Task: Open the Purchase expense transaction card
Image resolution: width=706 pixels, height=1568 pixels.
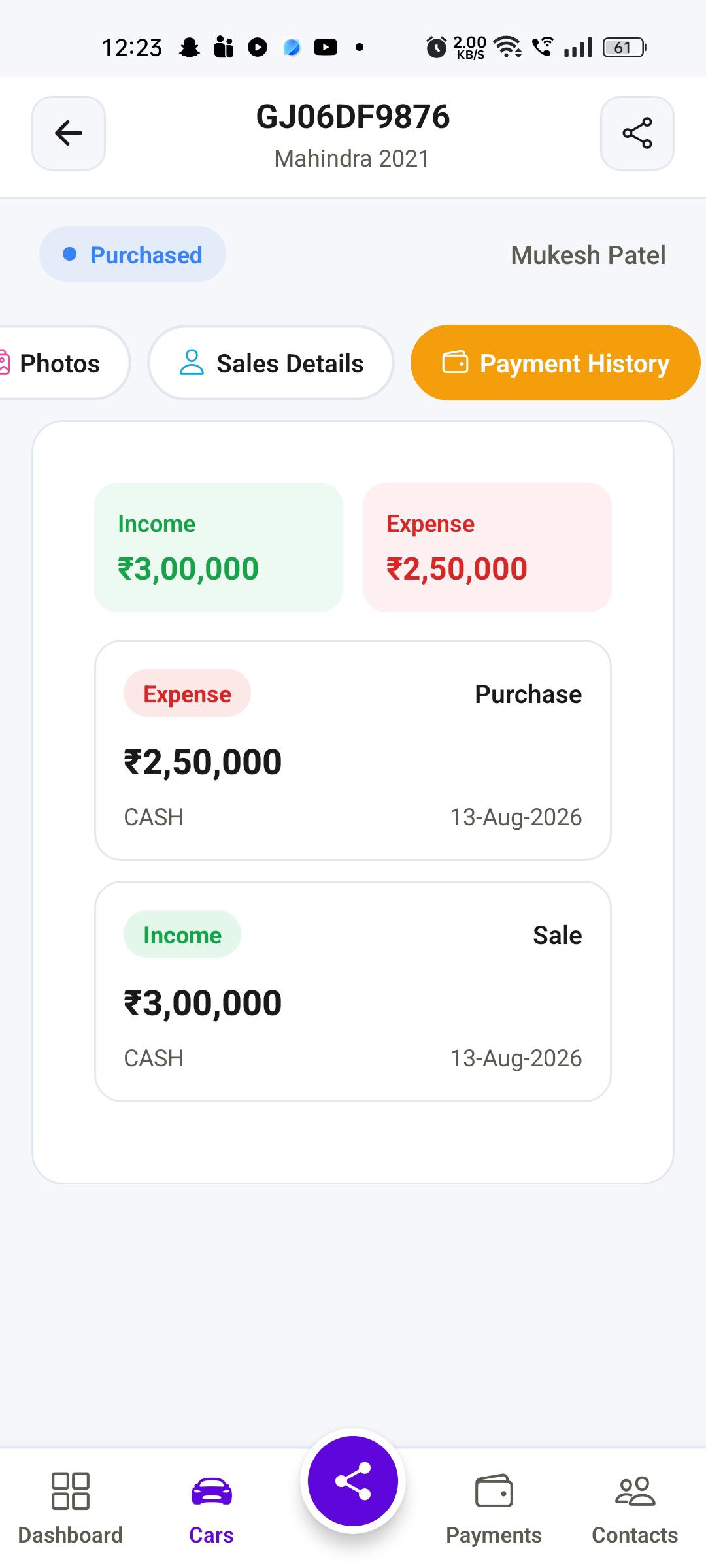Action: pos(353,750)
